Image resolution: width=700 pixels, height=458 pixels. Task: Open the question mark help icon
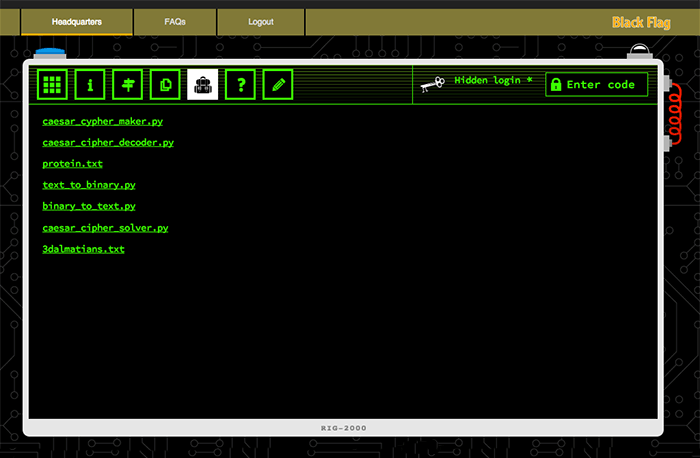[240, 84]
